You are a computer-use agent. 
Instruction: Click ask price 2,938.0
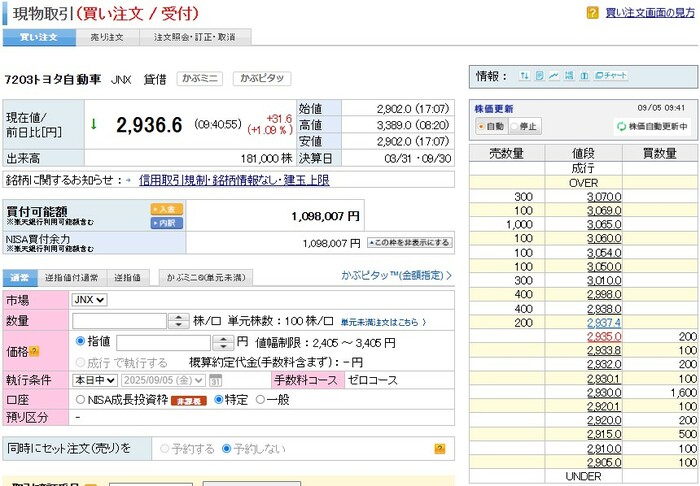click(x=604, y=309)
